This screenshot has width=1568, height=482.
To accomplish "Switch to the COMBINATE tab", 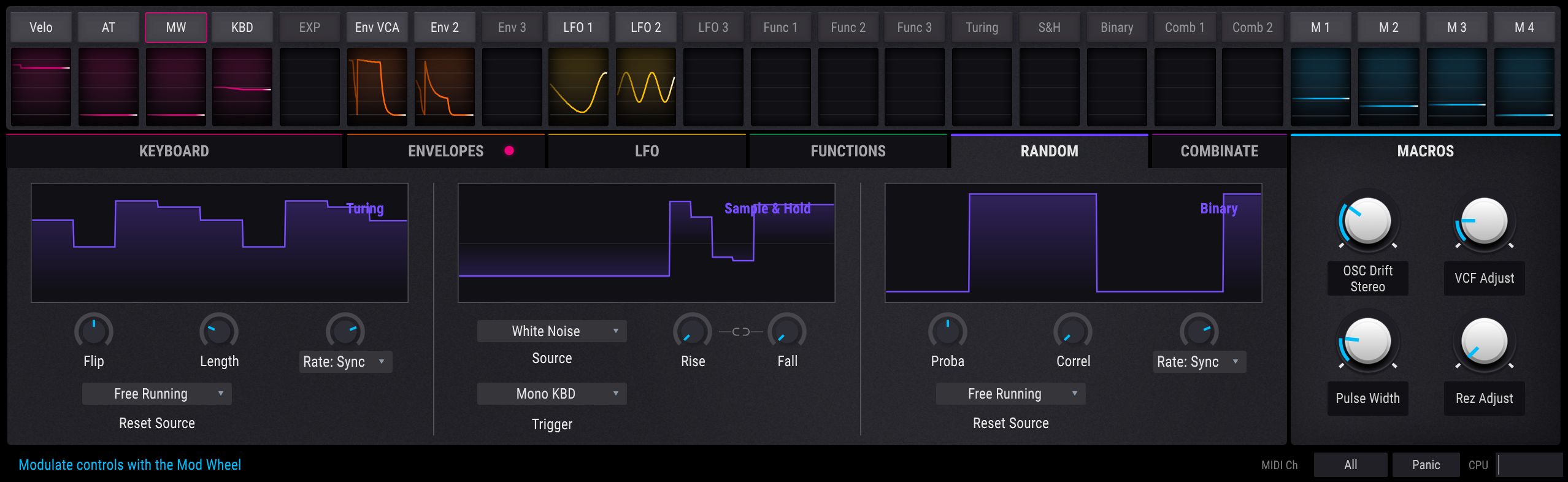I will click(x=1220, y=151).
